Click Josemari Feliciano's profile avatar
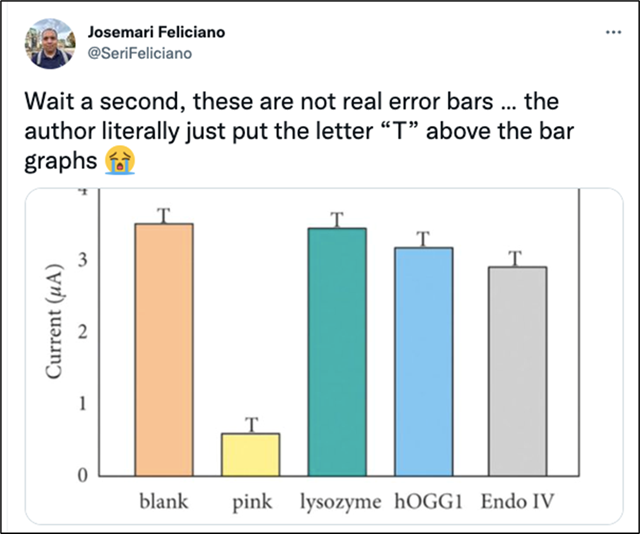This screenshot has width=640, height=534. tap(50, 44)
